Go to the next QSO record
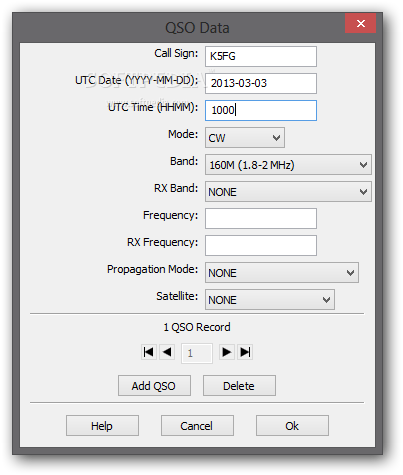Image resolution: width=403 pixels, height=475 pixels. point(227,352)
